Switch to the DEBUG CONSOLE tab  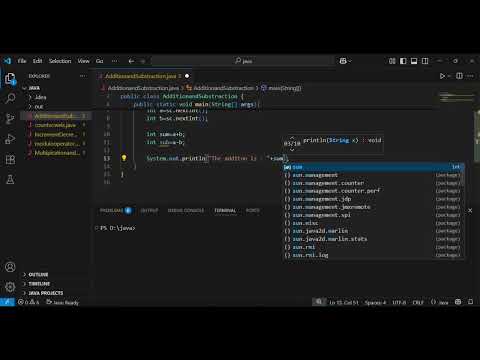[186, 210]
